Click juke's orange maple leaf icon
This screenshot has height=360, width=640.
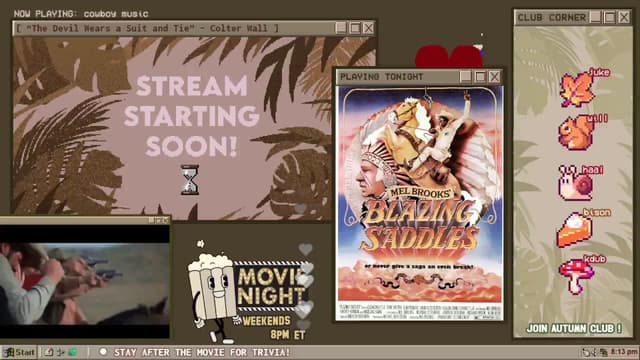[x=576, y=90]
